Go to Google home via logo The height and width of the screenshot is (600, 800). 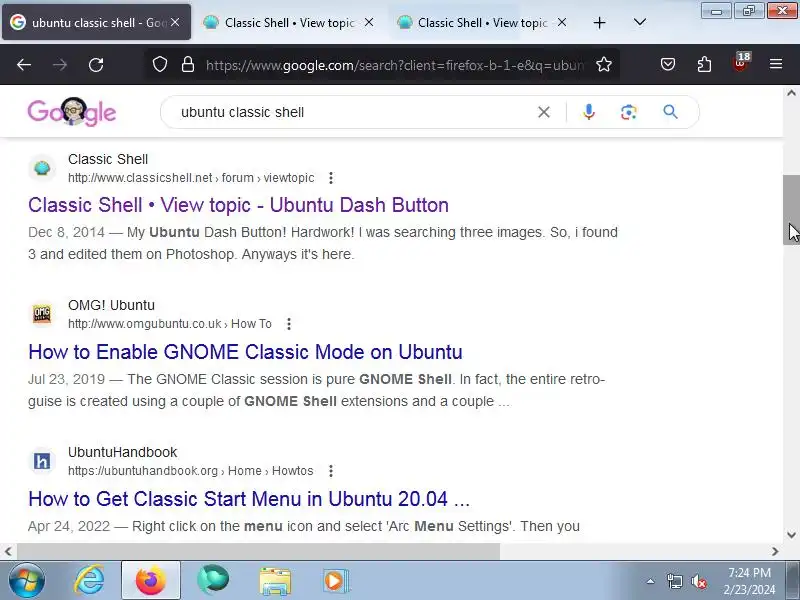click(x=71, y=112)
